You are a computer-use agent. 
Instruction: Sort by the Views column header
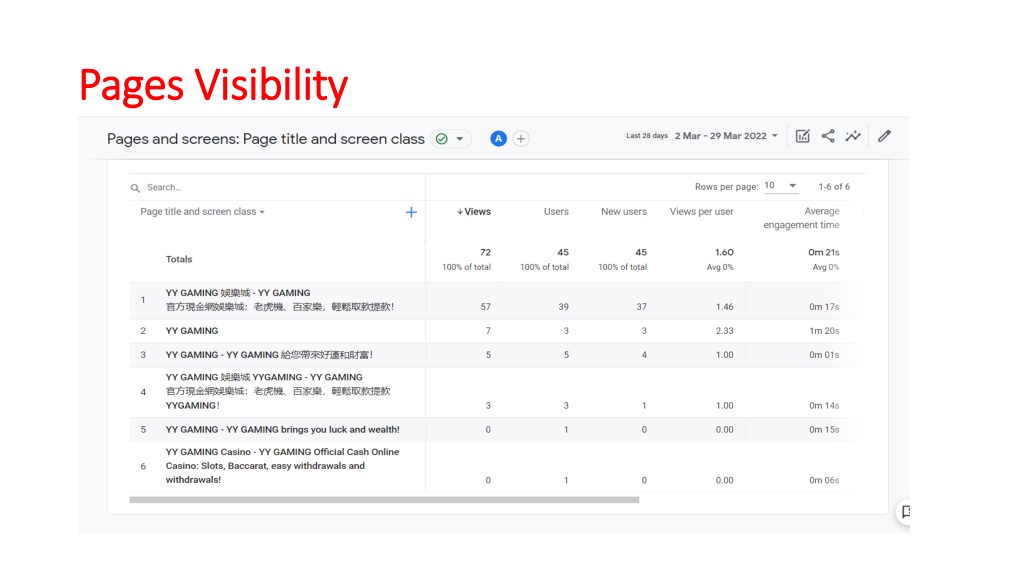tap(473, 212)
